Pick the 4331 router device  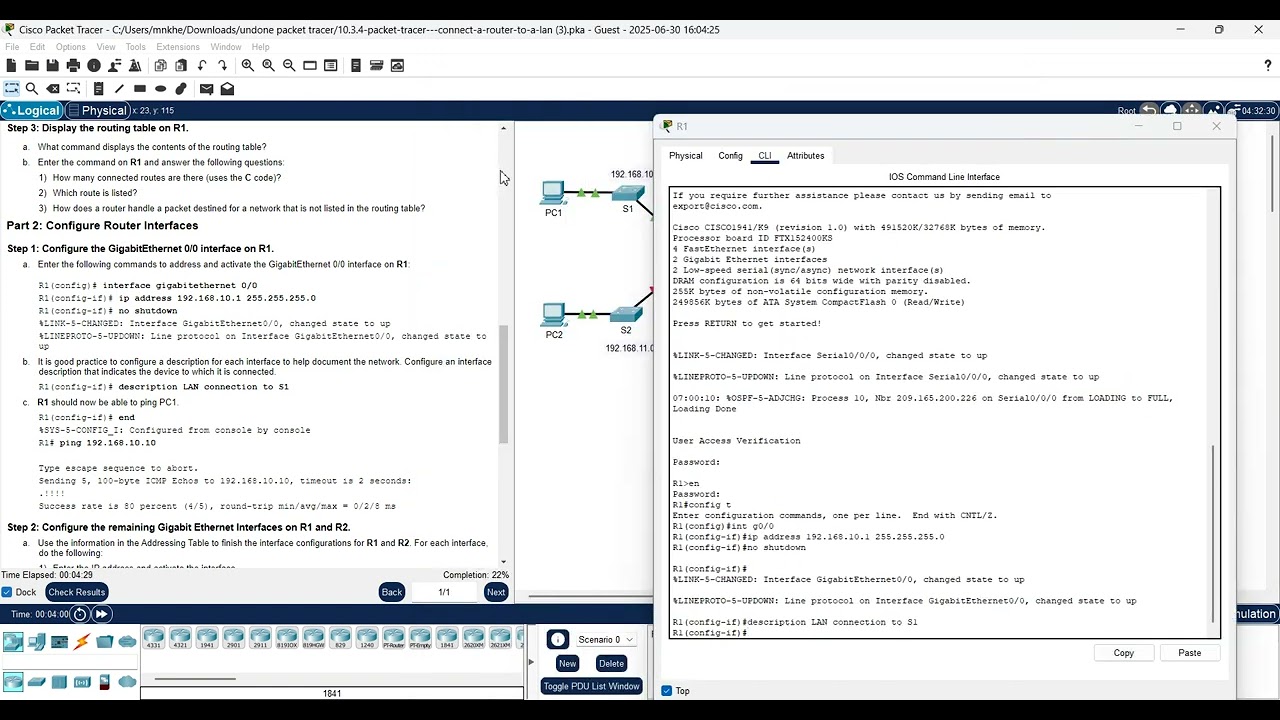153,639
